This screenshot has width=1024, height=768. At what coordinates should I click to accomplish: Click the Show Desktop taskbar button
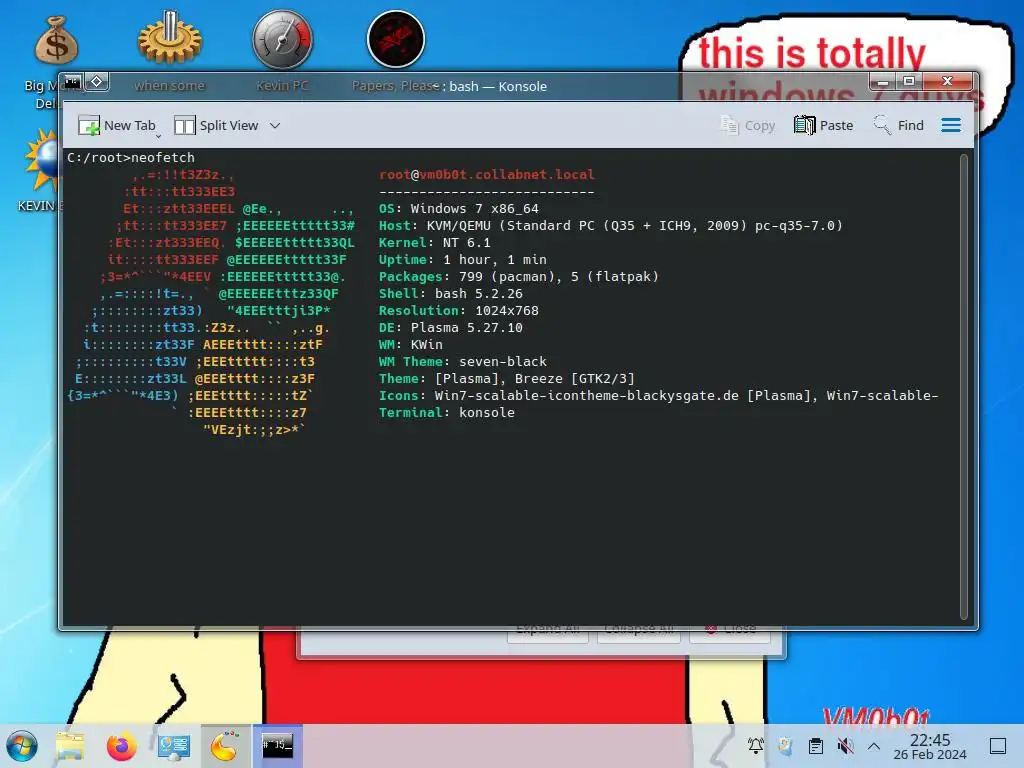(998, 746)
